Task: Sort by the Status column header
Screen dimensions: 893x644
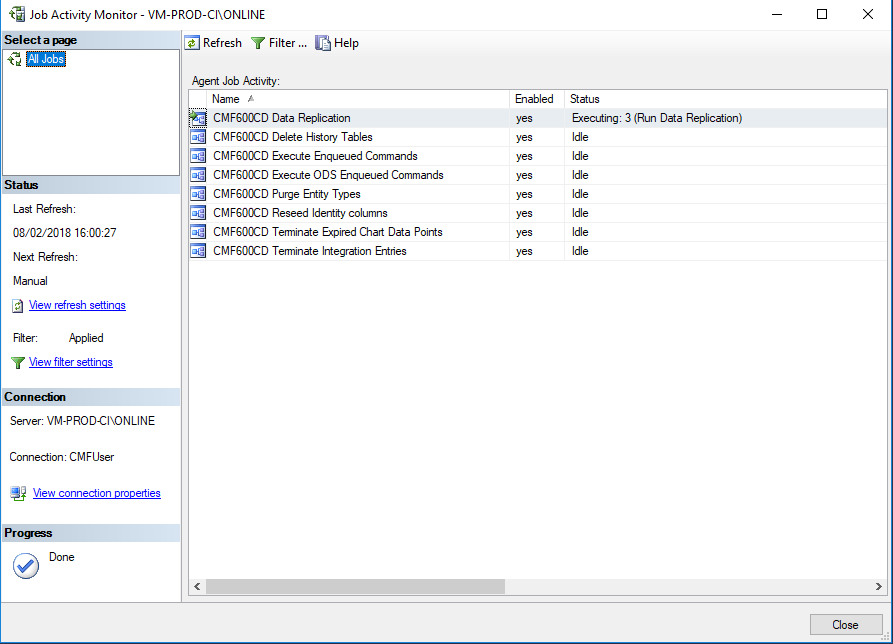Action: coord(726,99)
